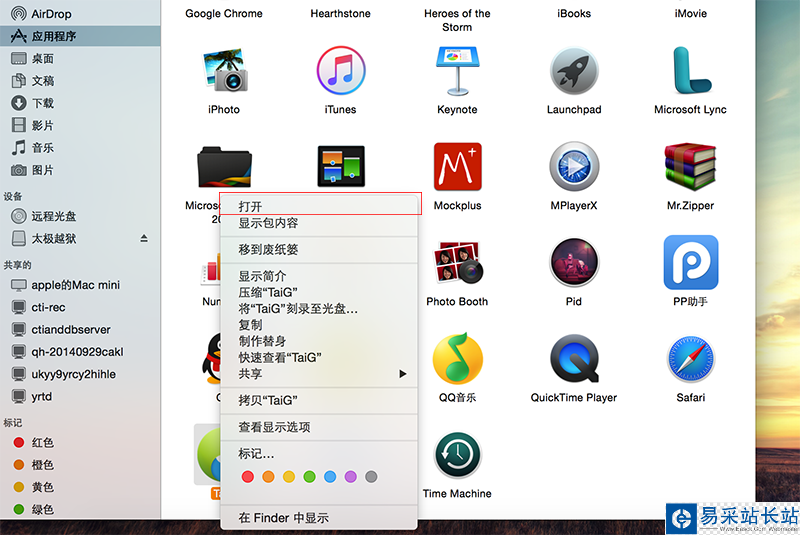Select 复制 in the context menu
This screenshot has height=535, width=800.
319,325
